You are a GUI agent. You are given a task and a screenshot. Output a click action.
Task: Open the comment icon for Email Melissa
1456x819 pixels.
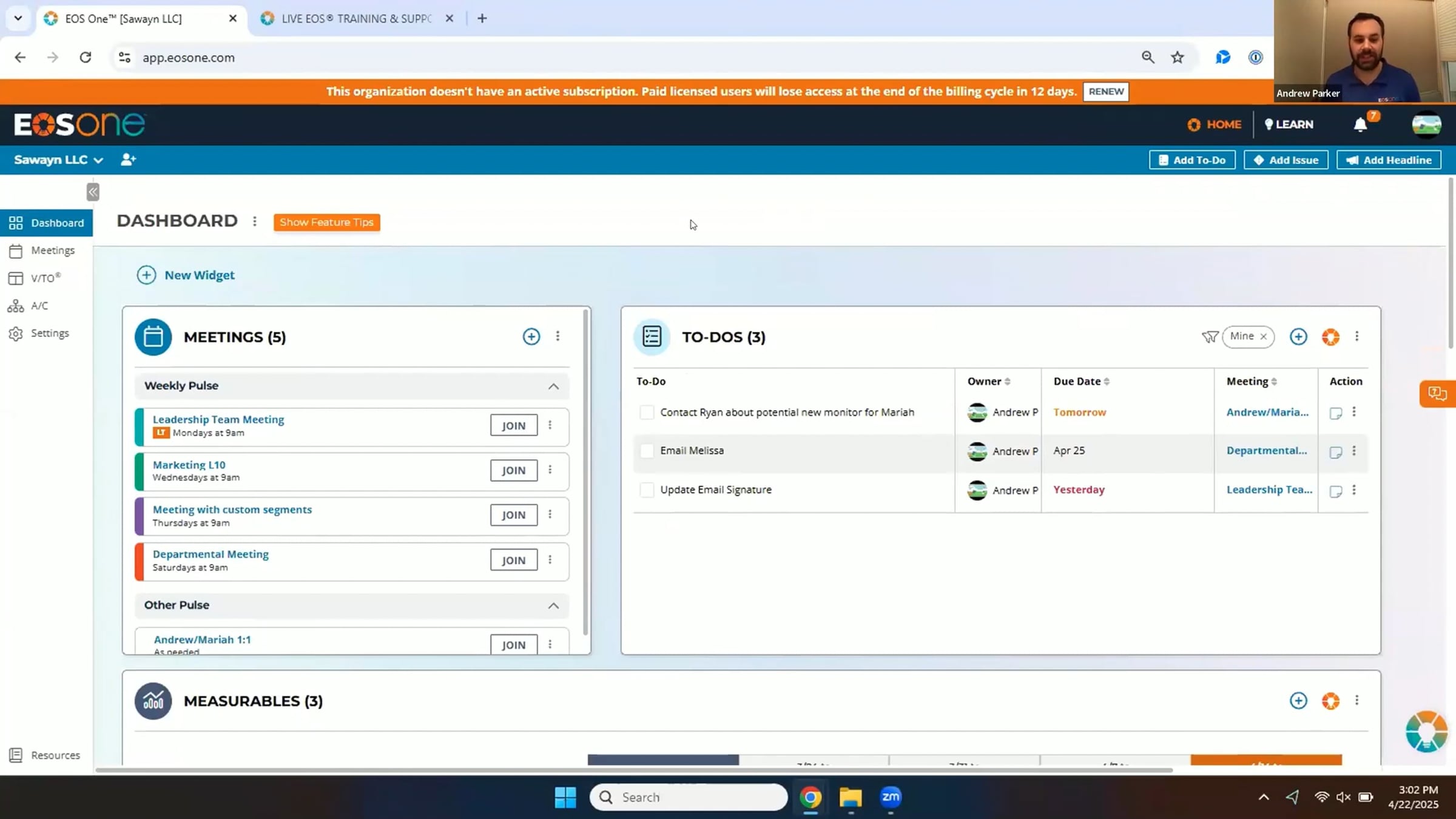point(1335,452)
